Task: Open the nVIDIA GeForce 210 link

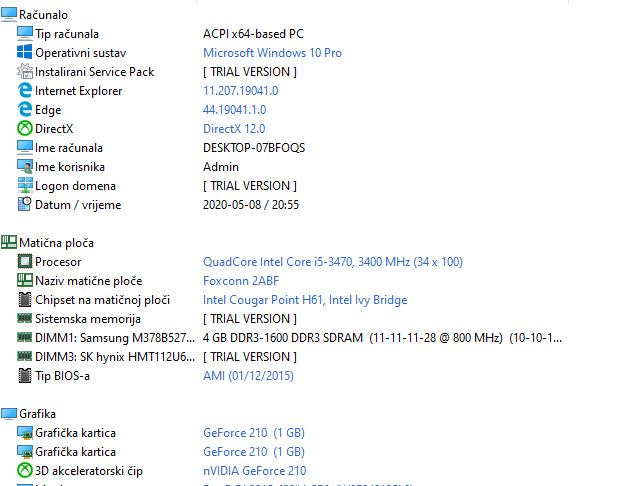Action: click(255, 471)
